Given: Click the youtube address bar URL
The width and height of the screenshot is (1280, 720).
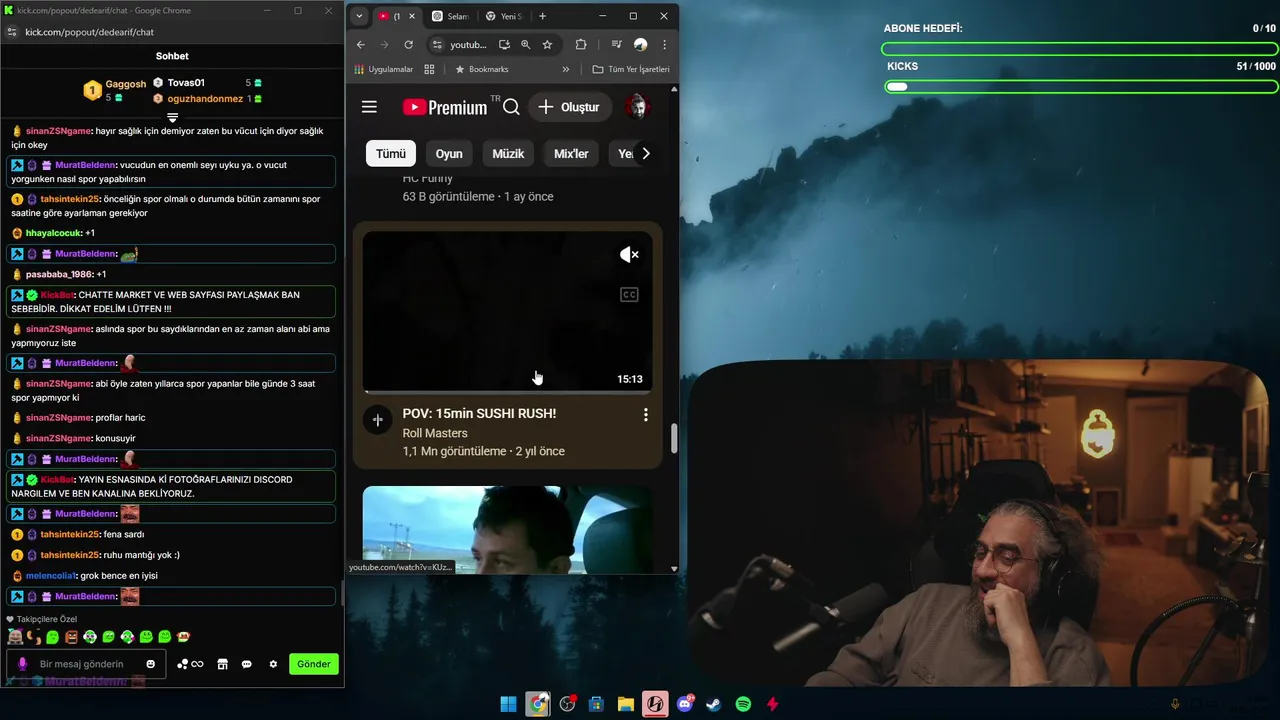Looking at the screenshot, I should [x=468, y=44].
